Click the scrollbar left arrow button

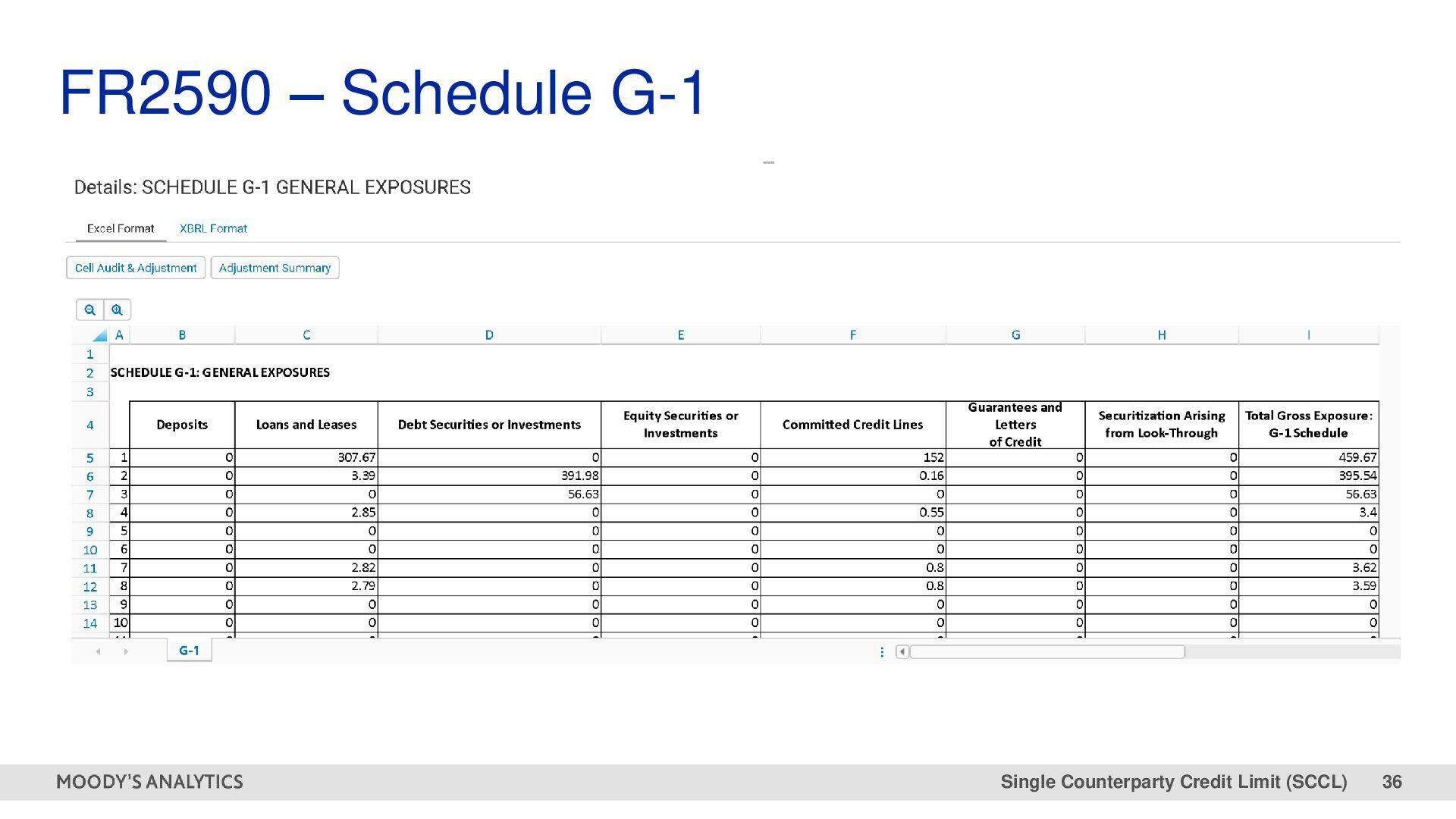click(x=902, y=651)
